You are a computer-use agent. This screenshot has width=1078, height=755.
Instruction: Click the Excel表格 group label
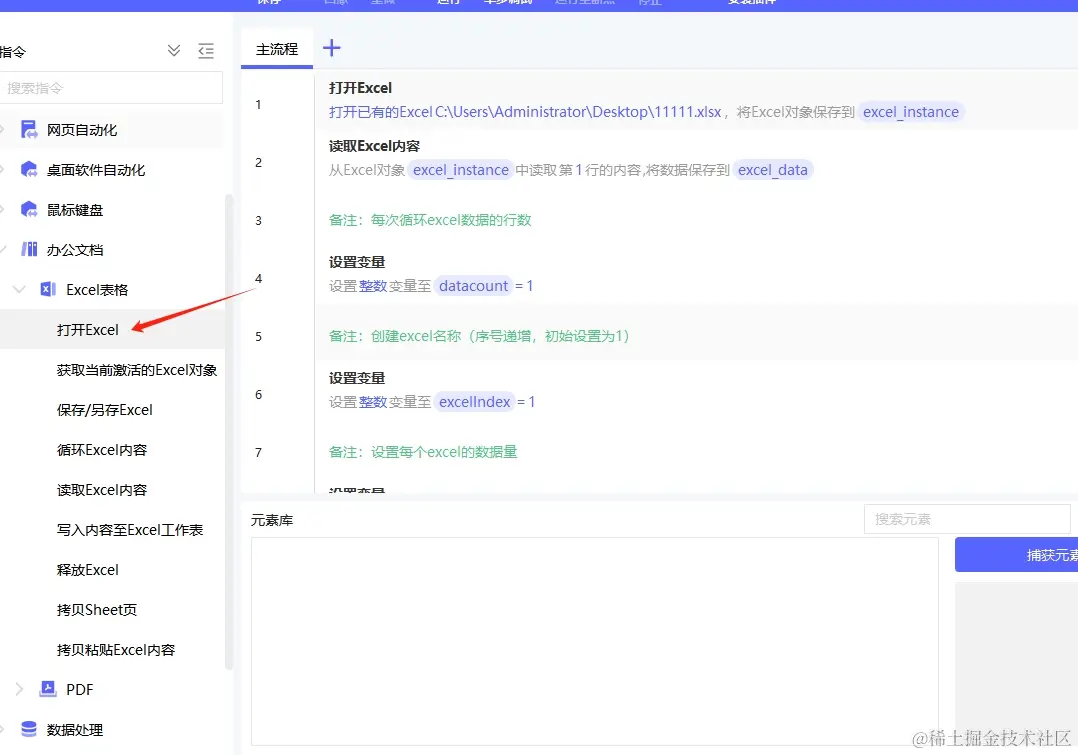click(97, 289)
